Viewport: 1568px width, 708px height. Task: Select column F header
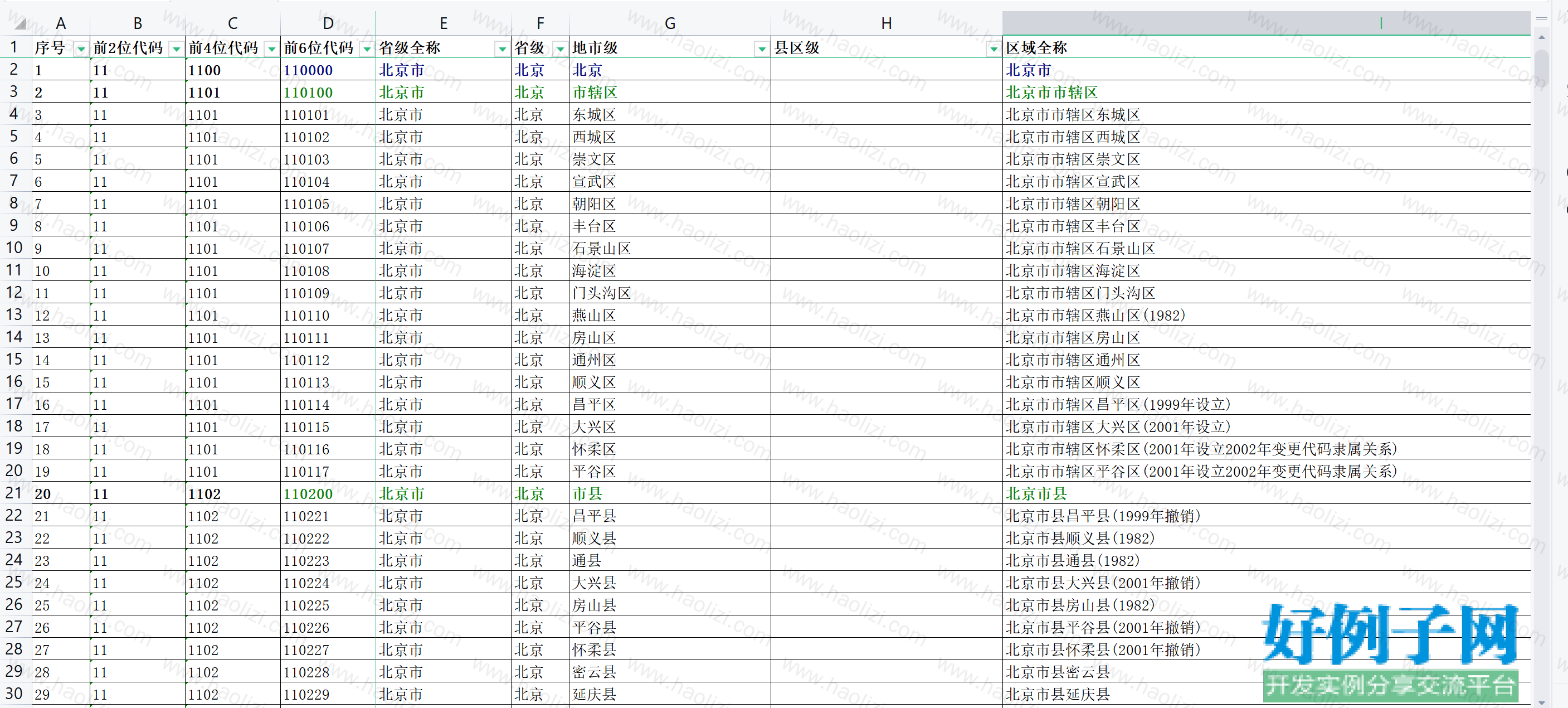pyautogui.click(x=540, y=23)
